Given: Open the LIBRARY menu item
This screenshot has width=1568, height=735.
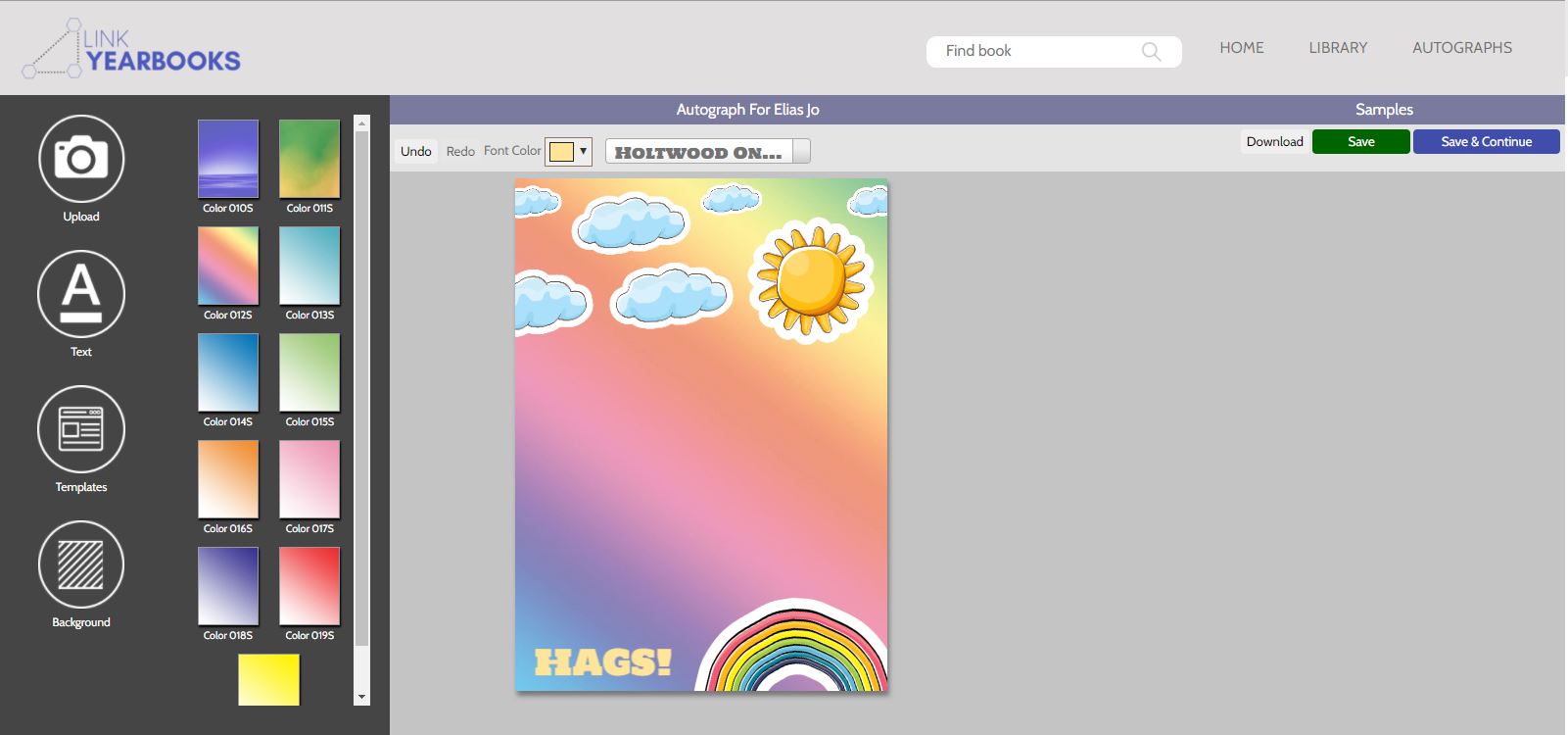Looking at the screenshot, I should pos(1338,48).
